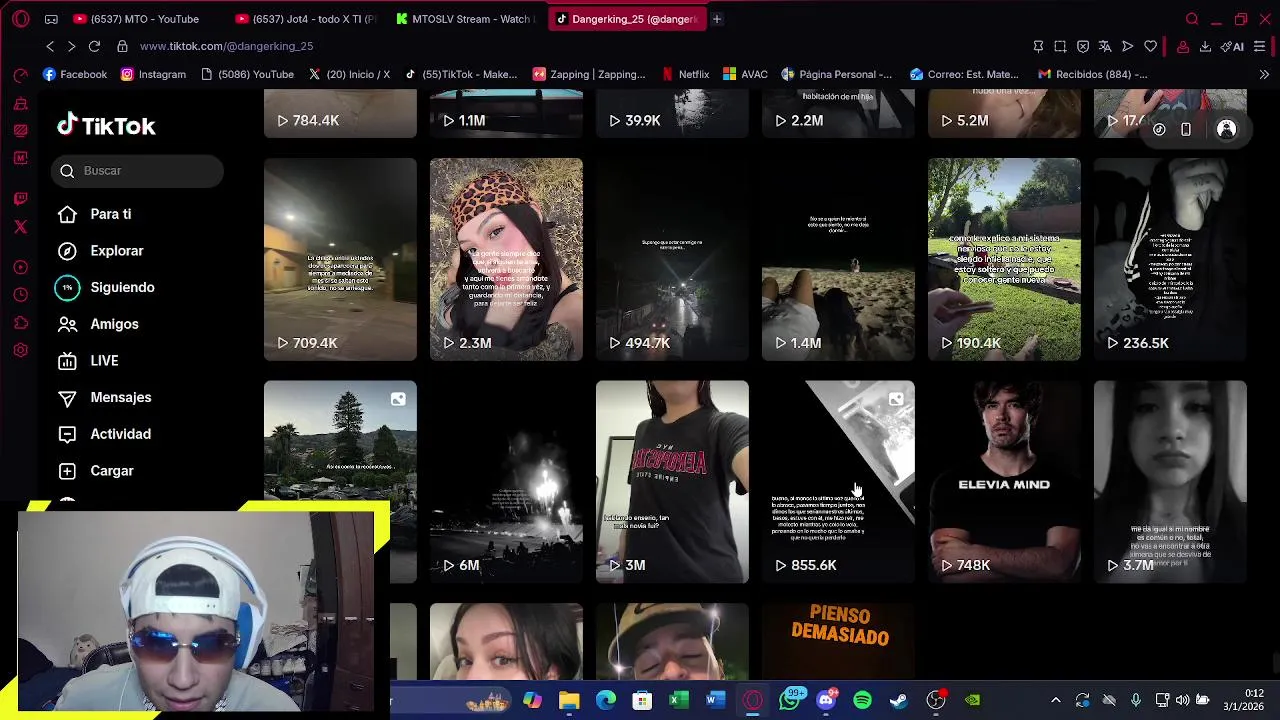Open the Instagram bookmark
1280x720 pixels.
tap(153, 74)
